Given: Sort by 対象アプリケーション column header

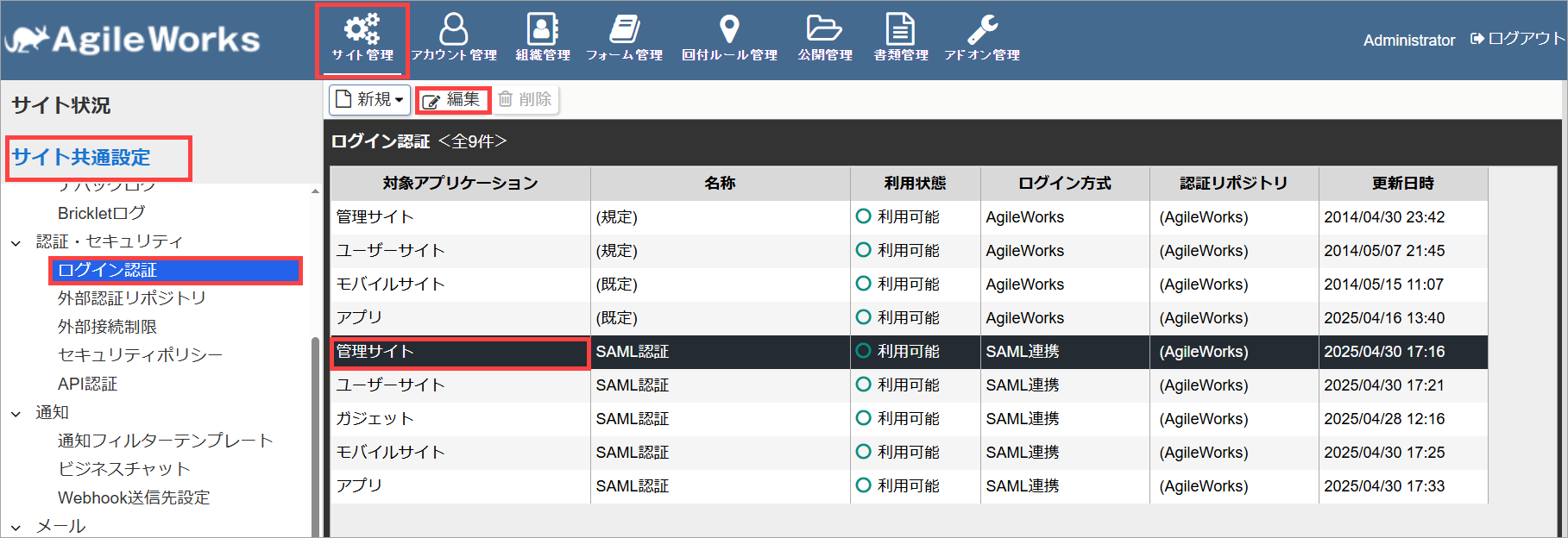Looking at the screenshot, I should (461, 183).
